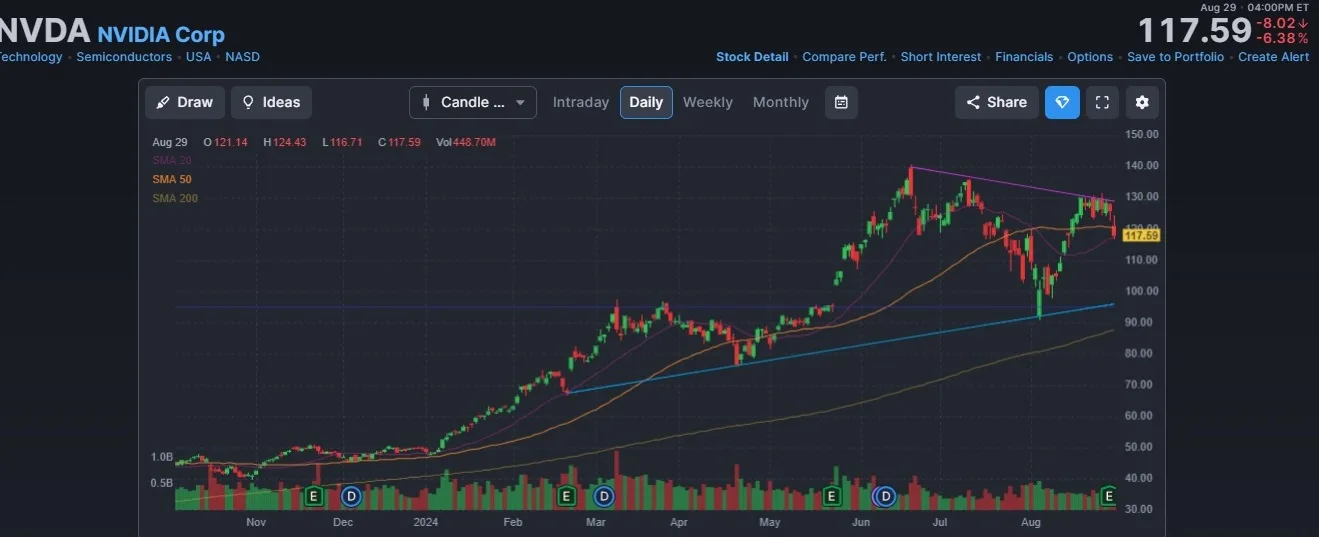Image resolution: width=1319 pixels, height=537 pixels.
Task: Click the SMA 20 legend label
Action: (x=172, y=160)
